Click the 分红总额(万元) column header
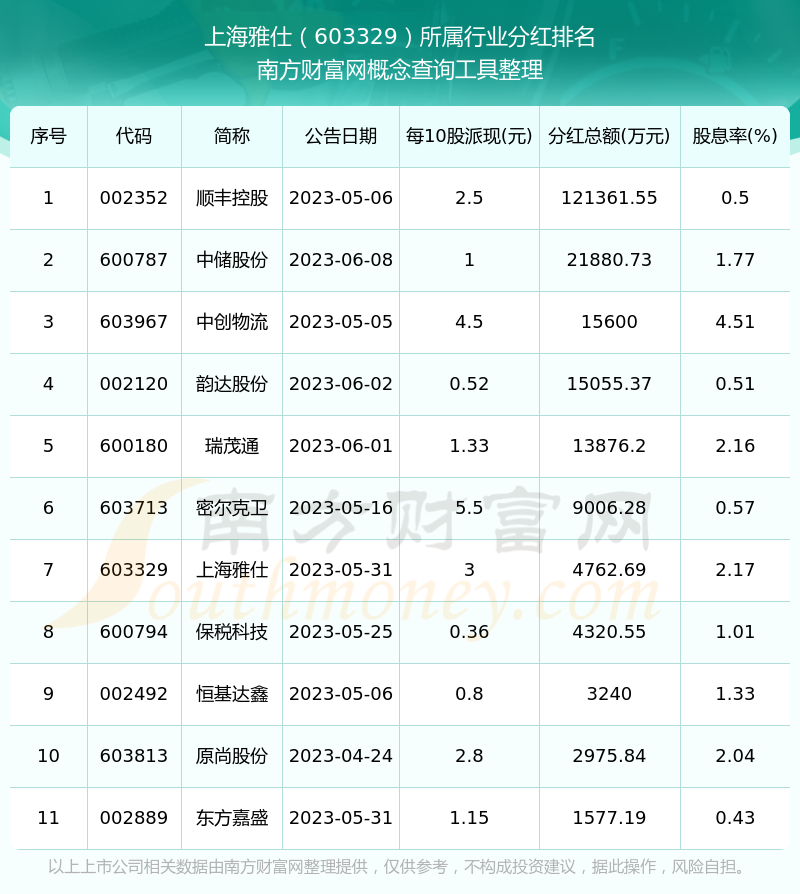Screen dimensions: 800x894 coord(610,136)
